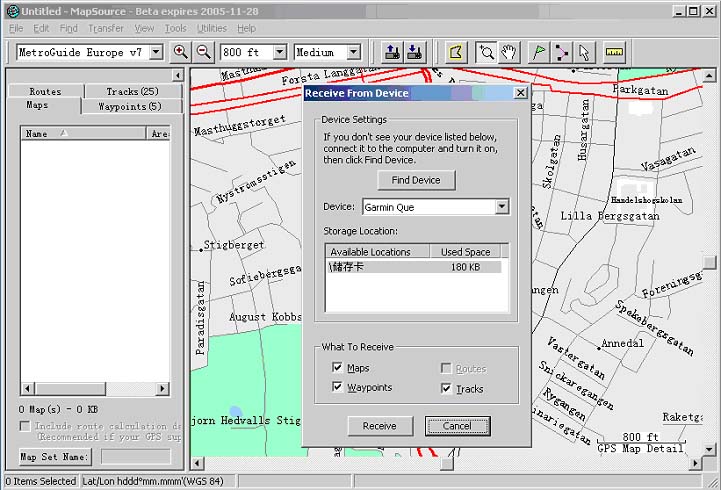721x490 pixels.
Task: Click the Cancel button
Action: (458, 426)
